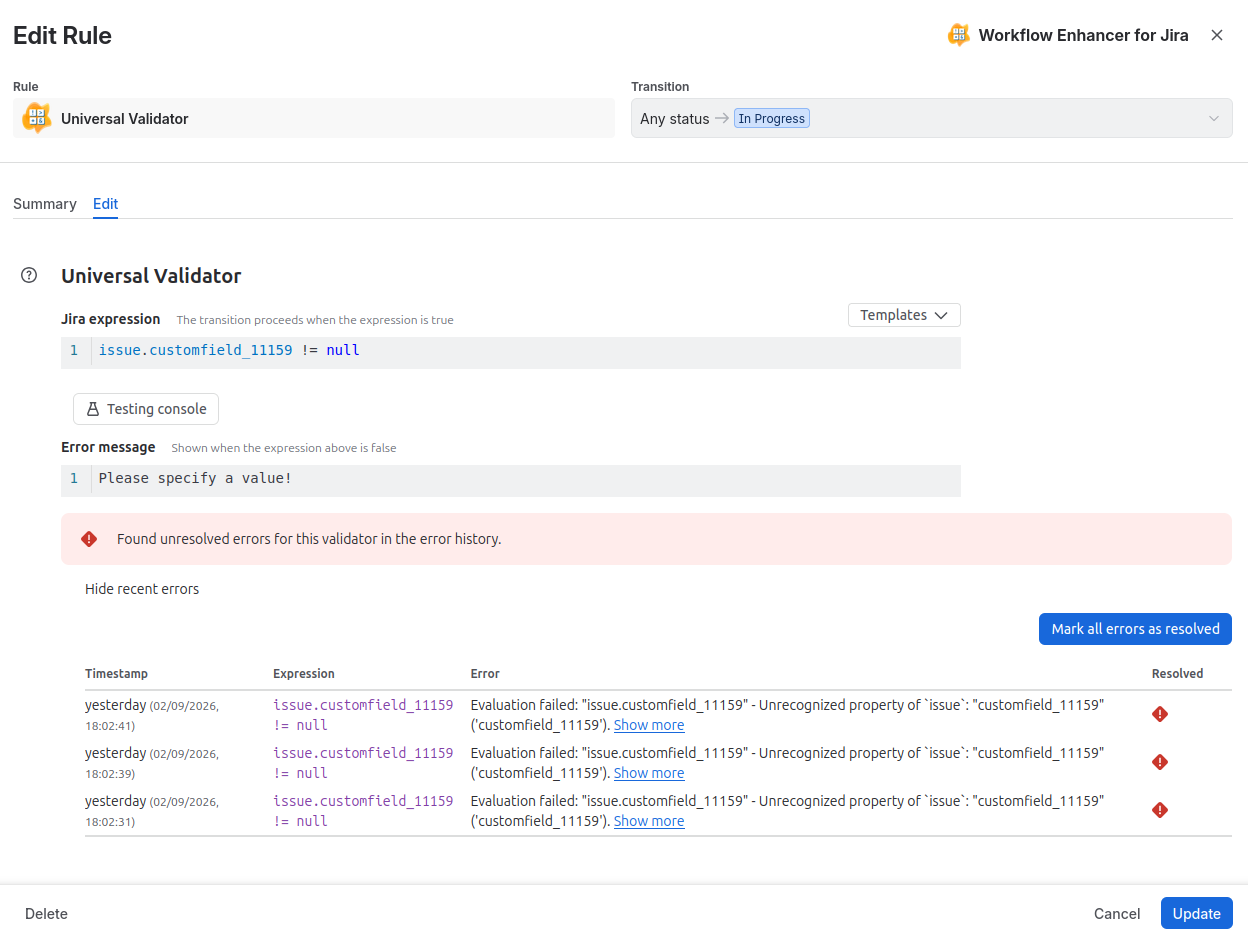
Task: Click the Update button
Action: 1196,913
